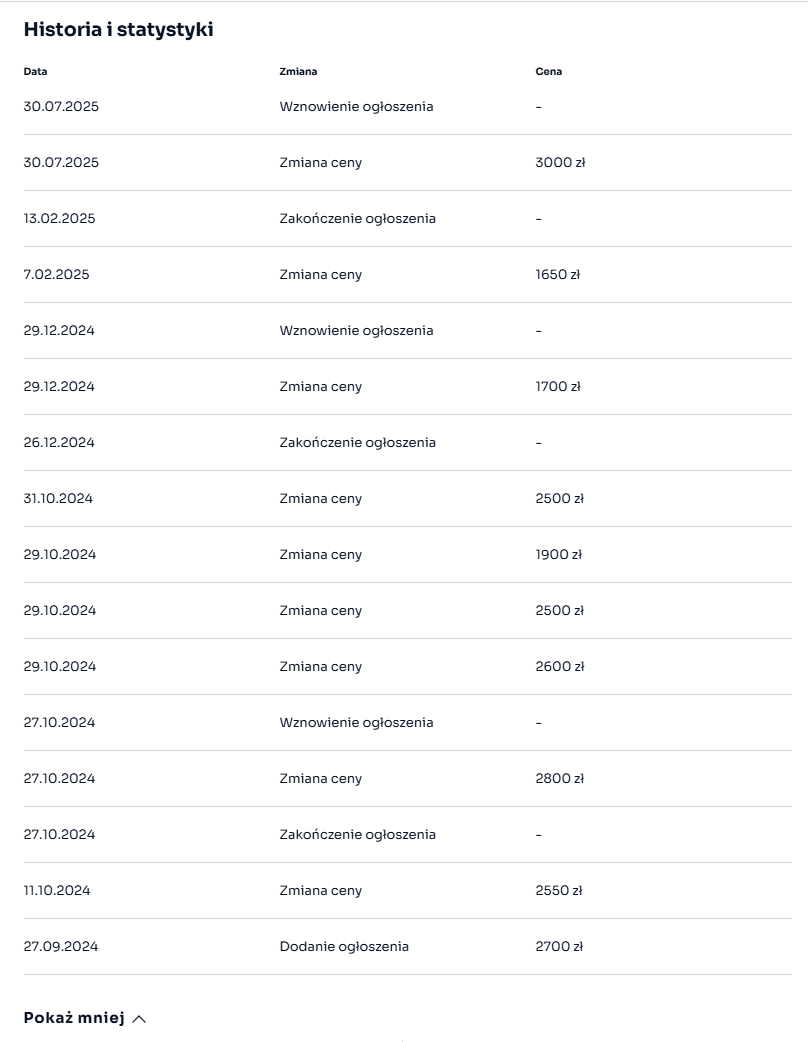Click the Zmiana column header
Viewport: 808px width, 1042px height.
[x=298, y=71]
